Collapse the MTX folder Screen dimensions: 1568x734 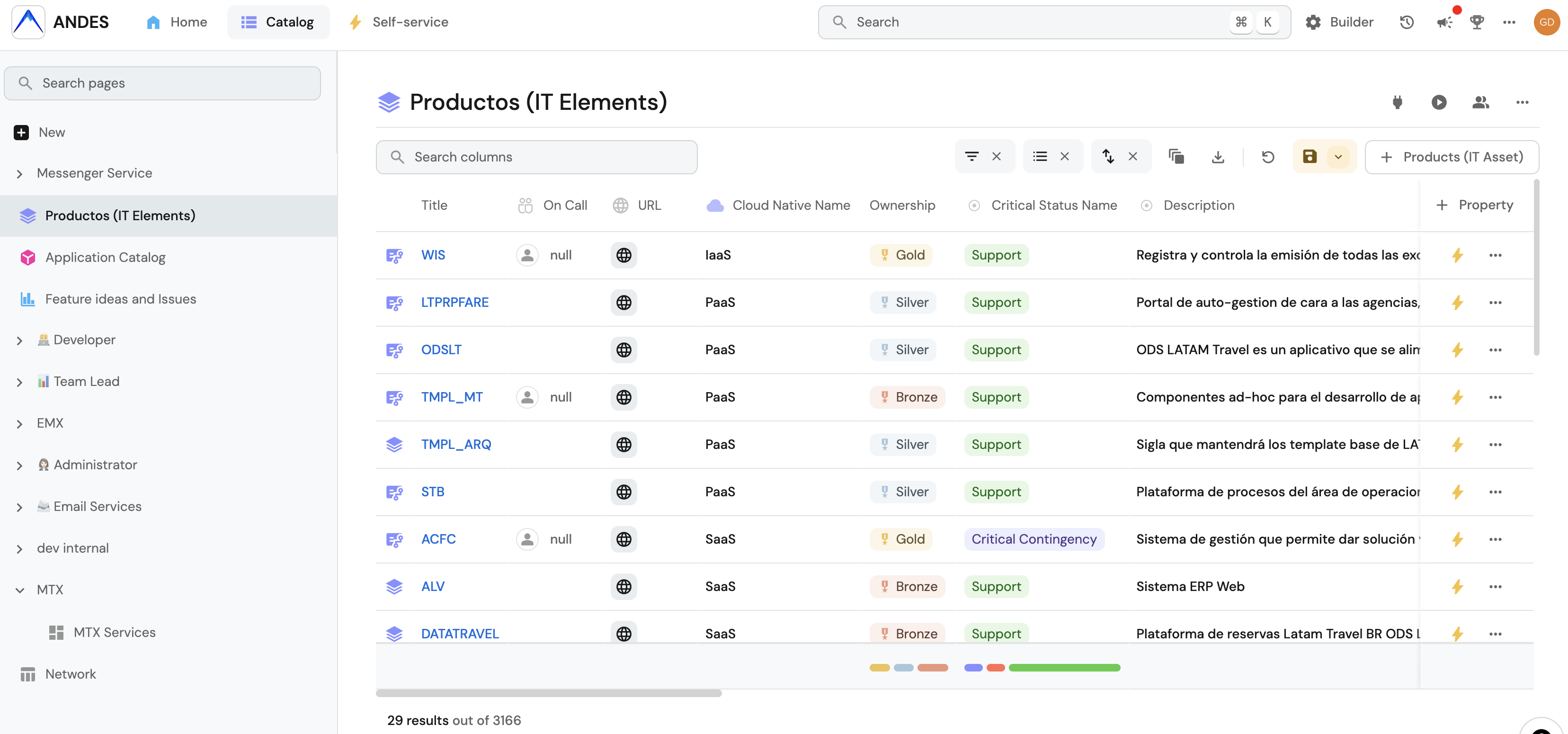pyautogui.click(x=19, y=591)
